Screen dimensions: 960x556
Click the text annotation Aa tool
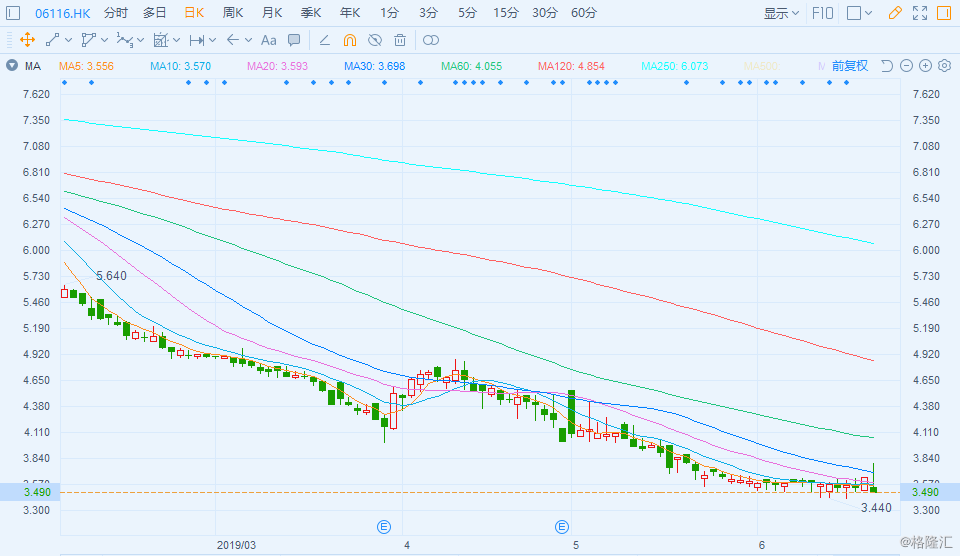point(268,40)
